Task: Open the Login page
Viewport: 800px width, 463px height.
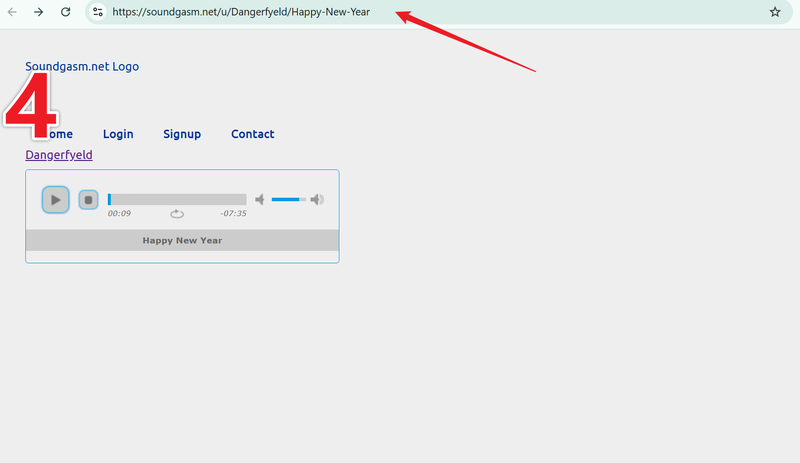Action: [118, 134]
